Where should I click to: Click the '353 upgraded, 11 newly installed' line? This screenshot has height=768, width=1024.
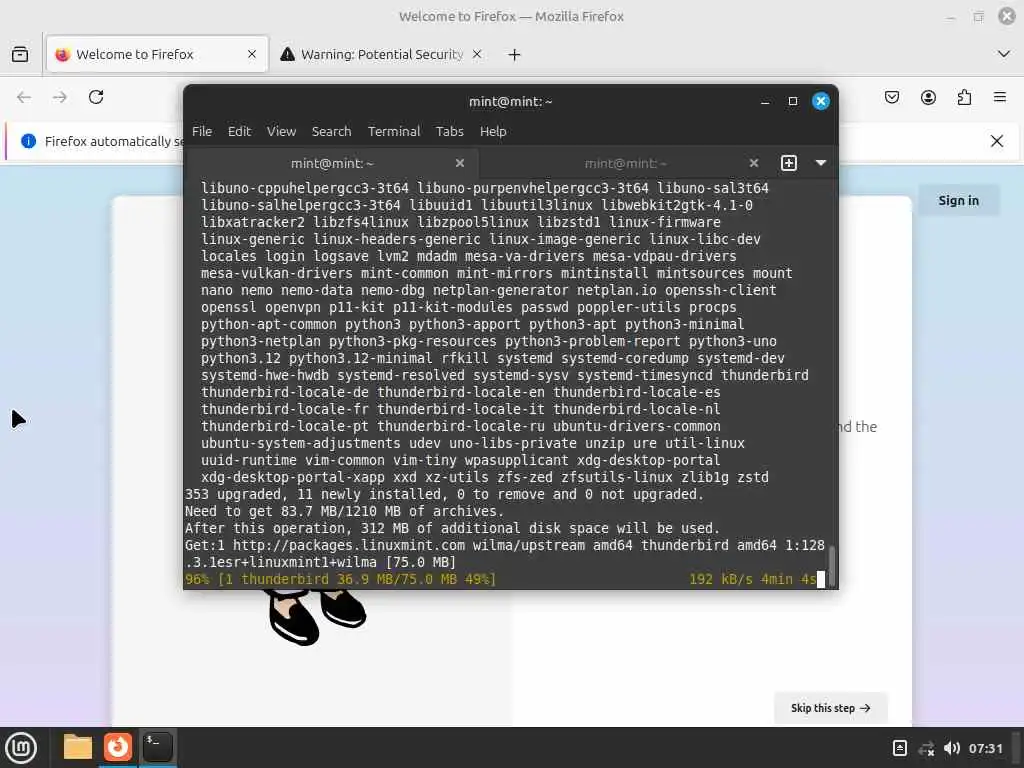[x=444, y=494]
